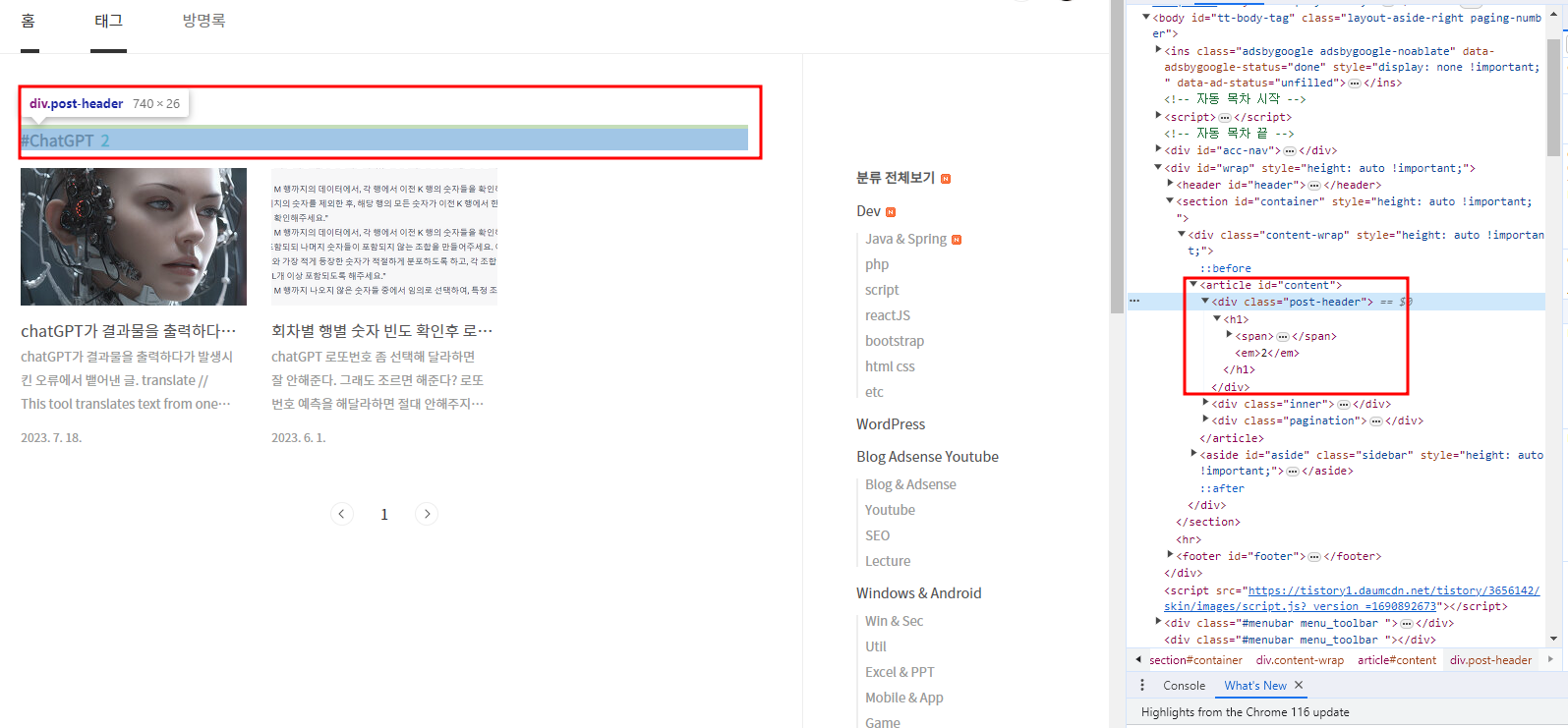Click the new-post badge next to 분류 전체보기
The width and height of the screenshot is (1568, 728).
tap(946, 179)
